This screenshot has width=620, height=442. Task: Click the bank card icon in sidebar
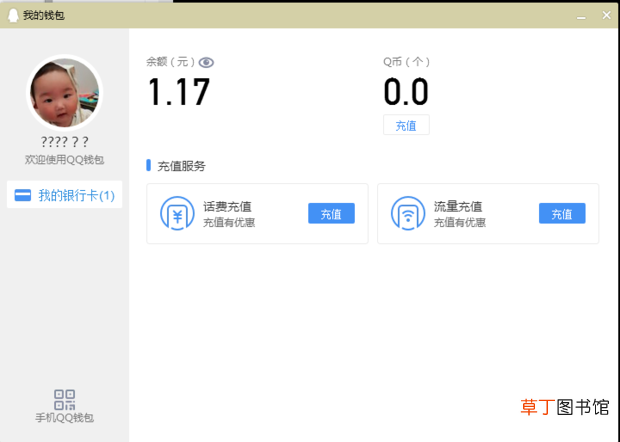tap(23, 195)
